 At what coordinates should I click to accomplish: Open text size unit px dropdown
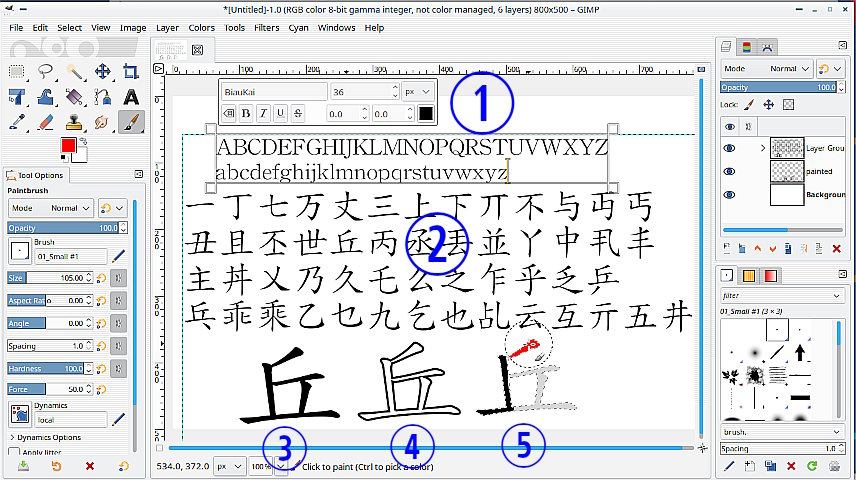[x=418, y=92]
